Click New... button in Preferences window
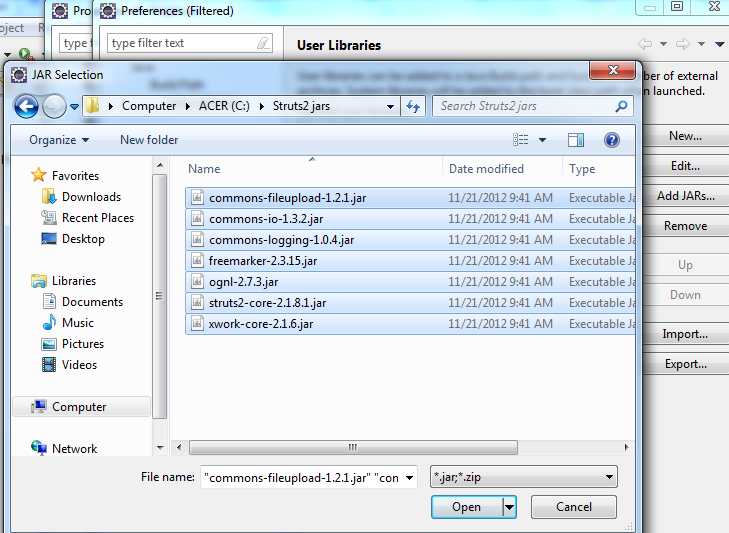Viewport: 729px width, 533px height. point(685,136)
